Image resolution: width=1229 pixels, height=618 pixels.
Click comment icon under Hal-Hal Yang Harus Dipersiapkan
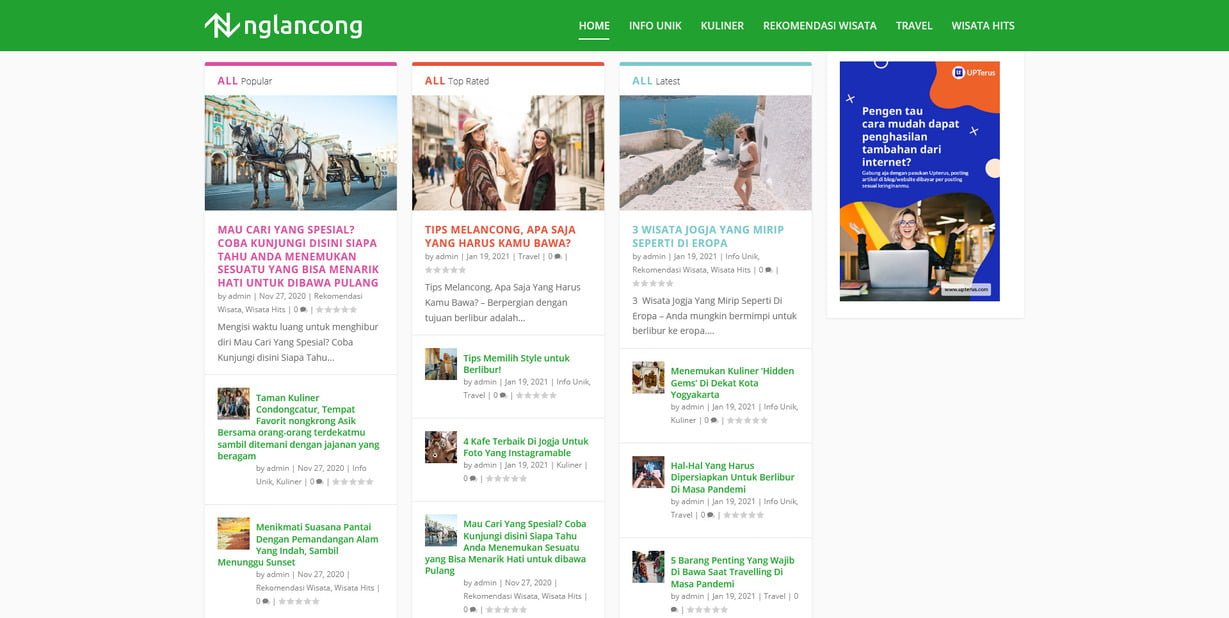[x=711, y=516]
